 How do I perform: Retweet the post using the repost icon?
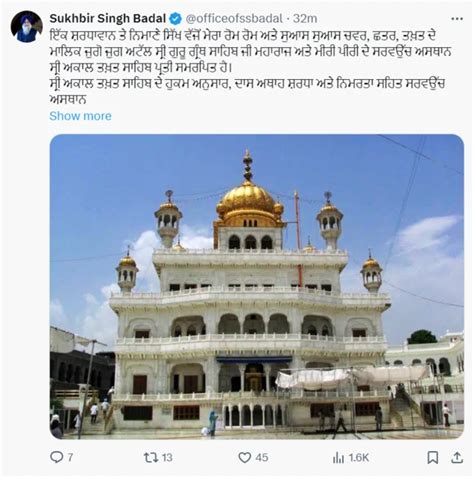coord(151,457)
